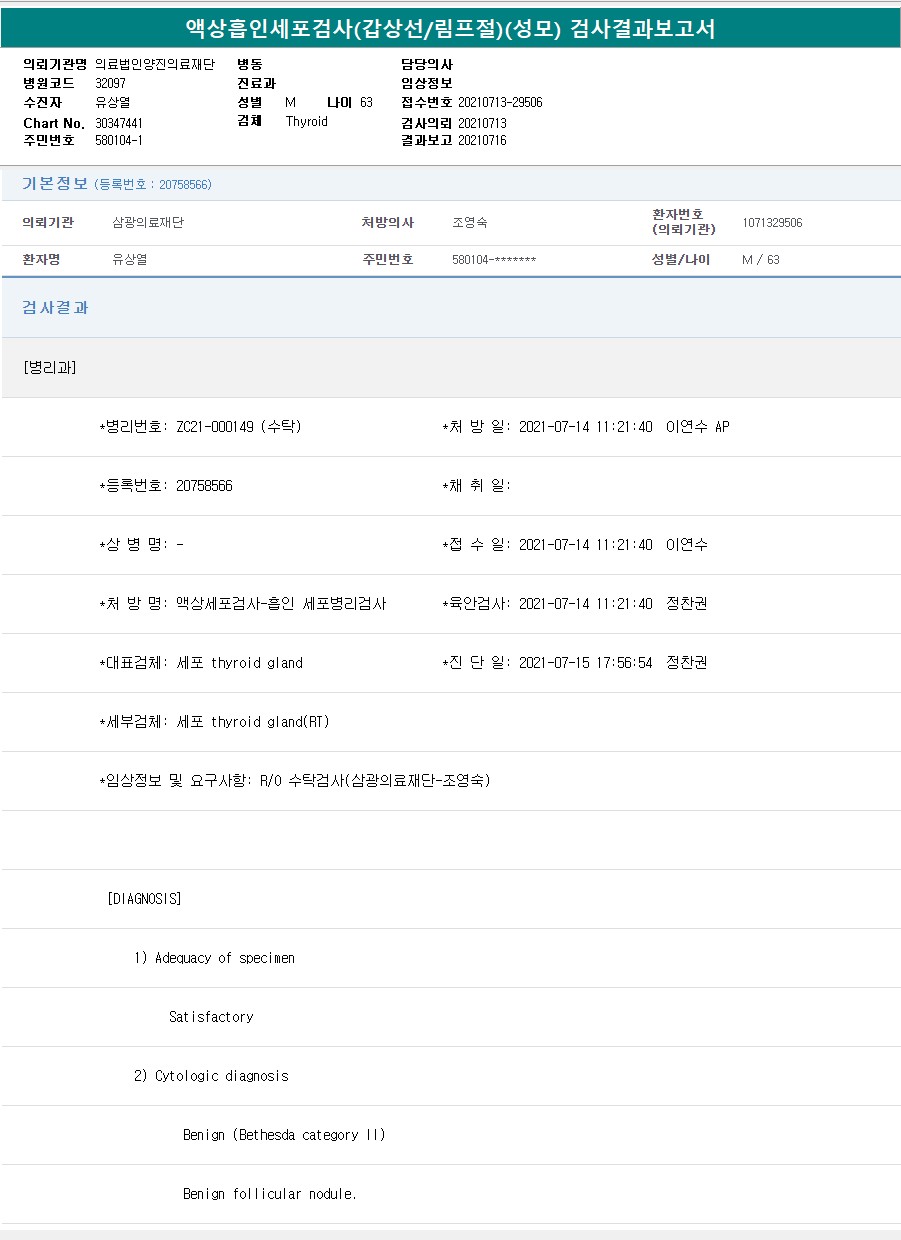Image resolution: width=901 pixels, height=1240 pixels.
Task: Click the report title header text
Action: point(450,28)
